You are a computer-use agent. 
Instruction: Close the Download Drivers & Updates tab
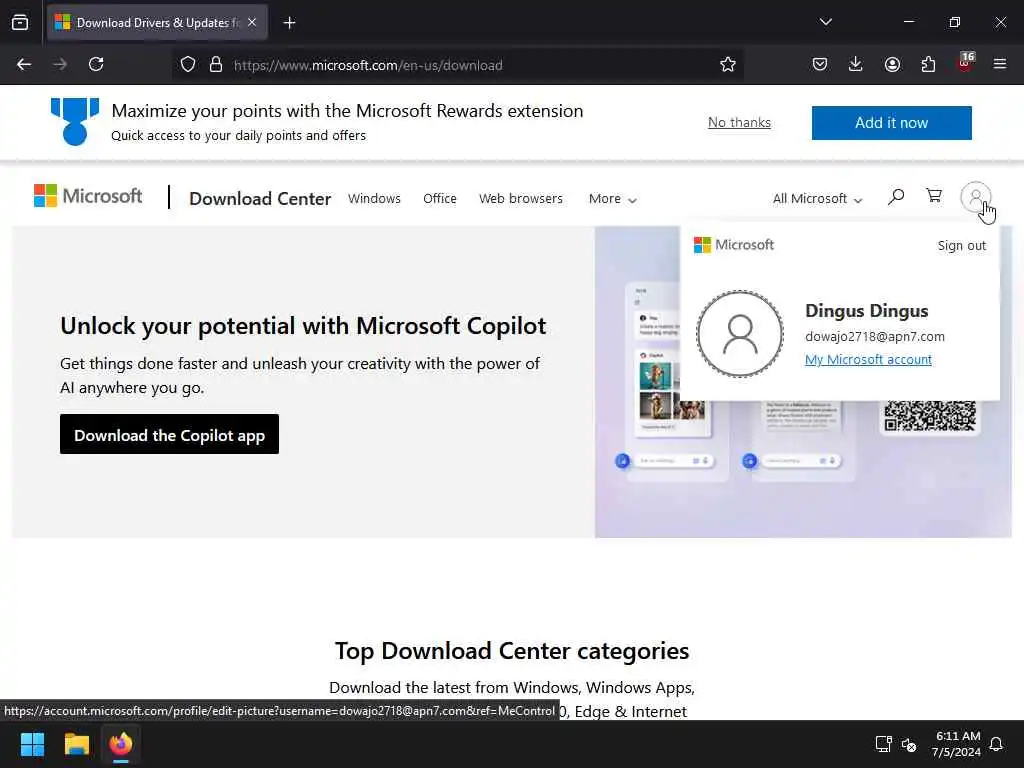coord(252,23)
